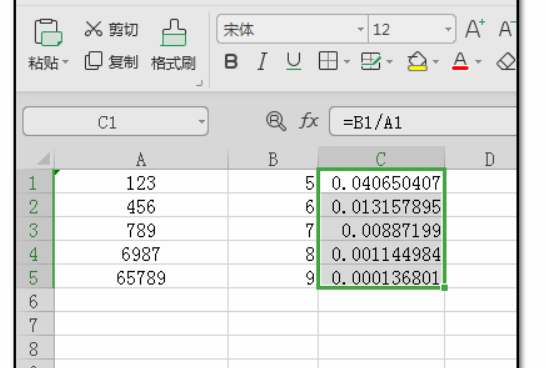Open the Name Box dropdown arrow
546x368 pixels.
[x=201, y=122]
